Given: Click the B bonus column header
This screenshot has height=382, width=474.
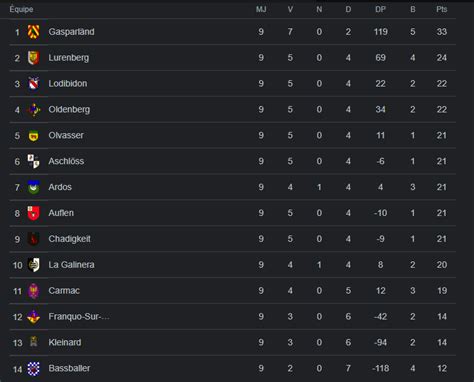Looking at the screenshot, I should (x=413, y=9).
